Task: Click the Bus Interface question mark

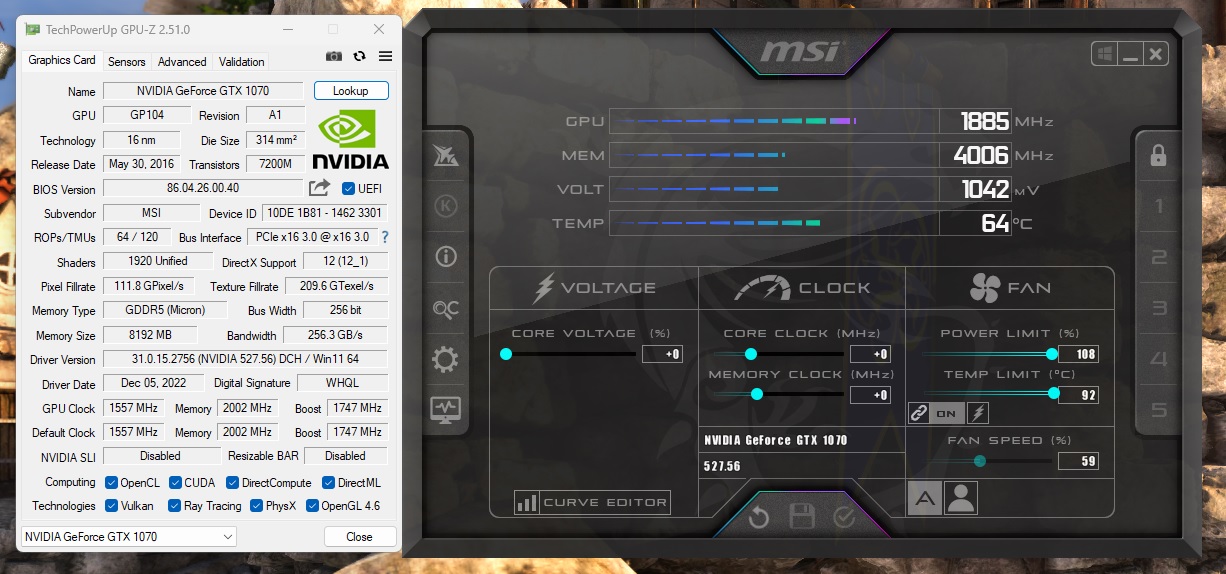Action: (384, 238)
